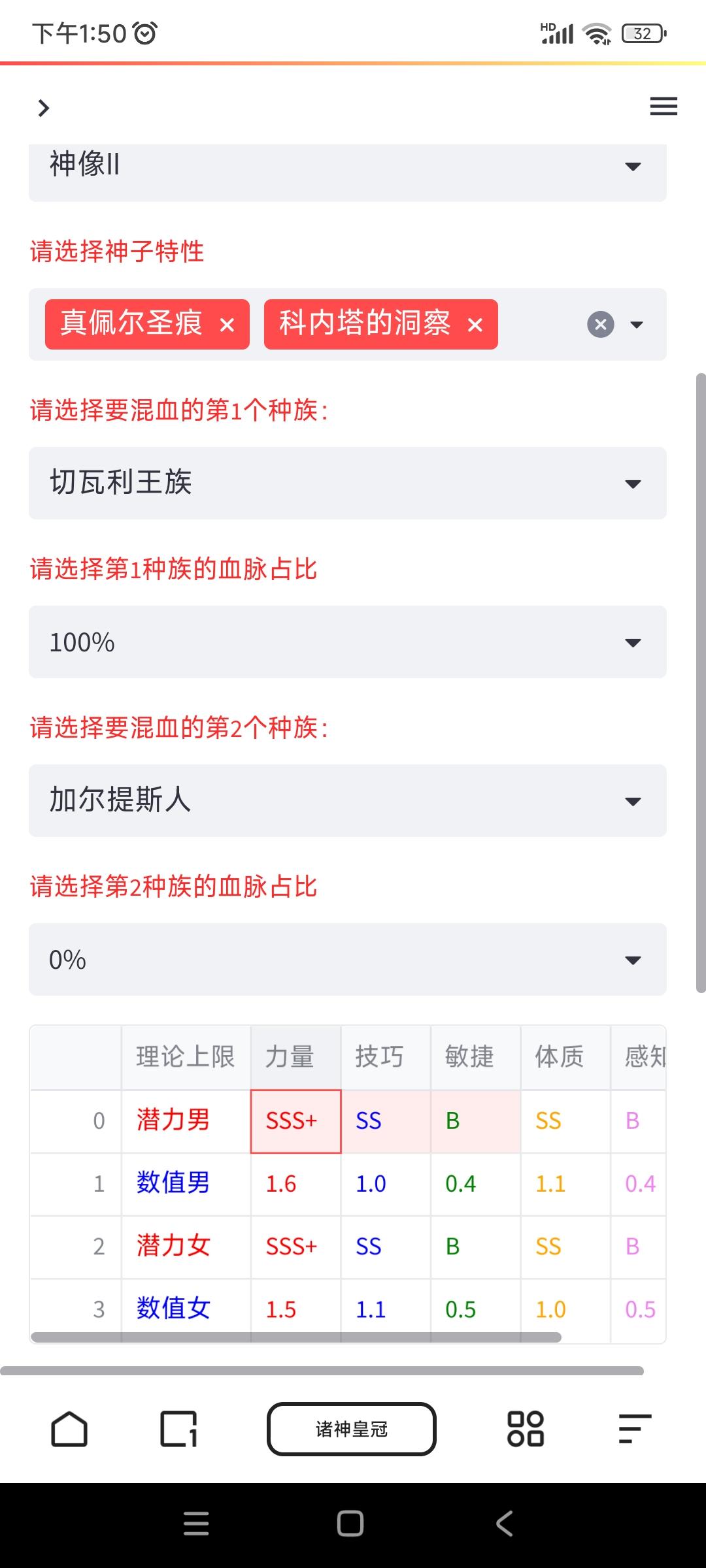This screenshot has width=706, height=1568.
Task: Open the browser apps grid icon
Action: [526, 1429]
